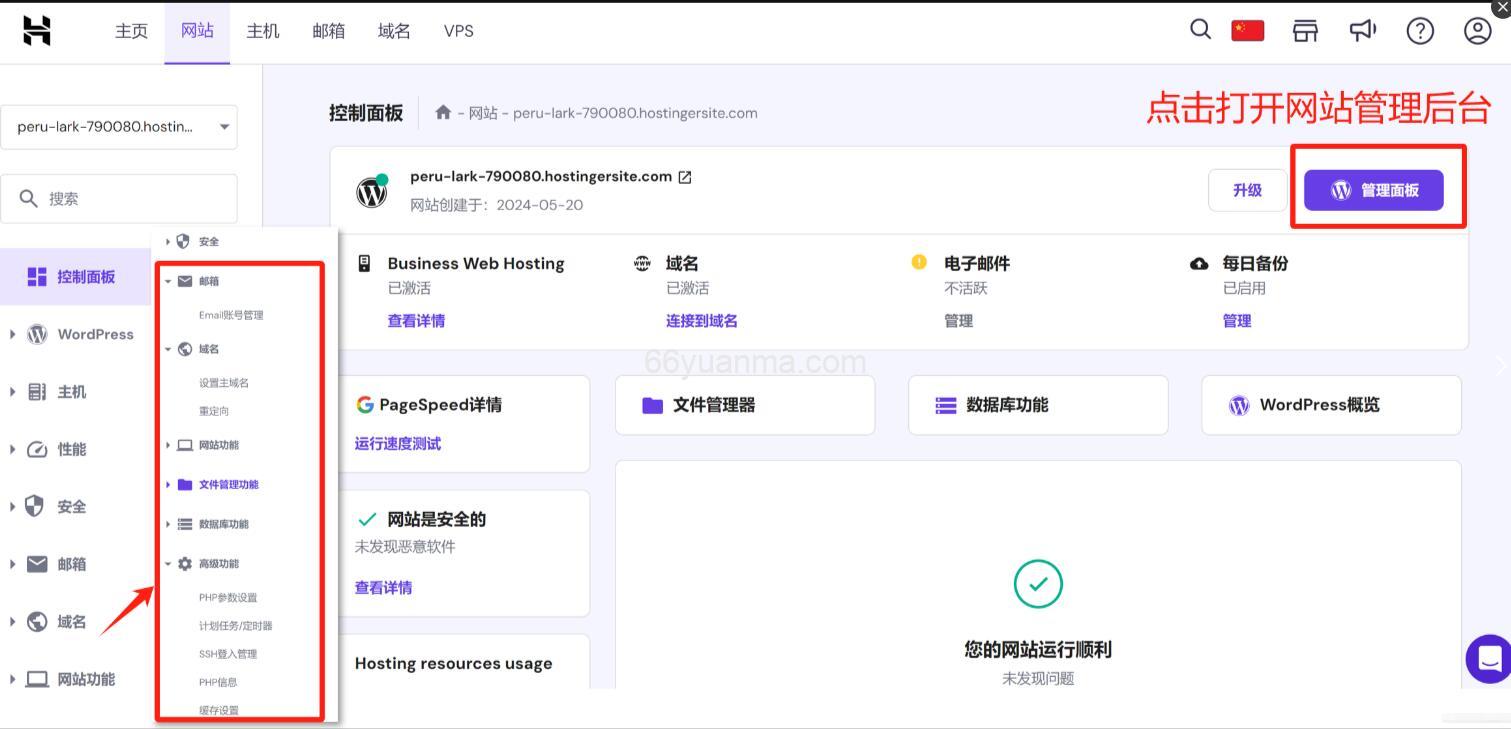Click the external link icon beside the domain
Image resolution: width=1511 pixels, height=729 pixels.
click(684, 176)
